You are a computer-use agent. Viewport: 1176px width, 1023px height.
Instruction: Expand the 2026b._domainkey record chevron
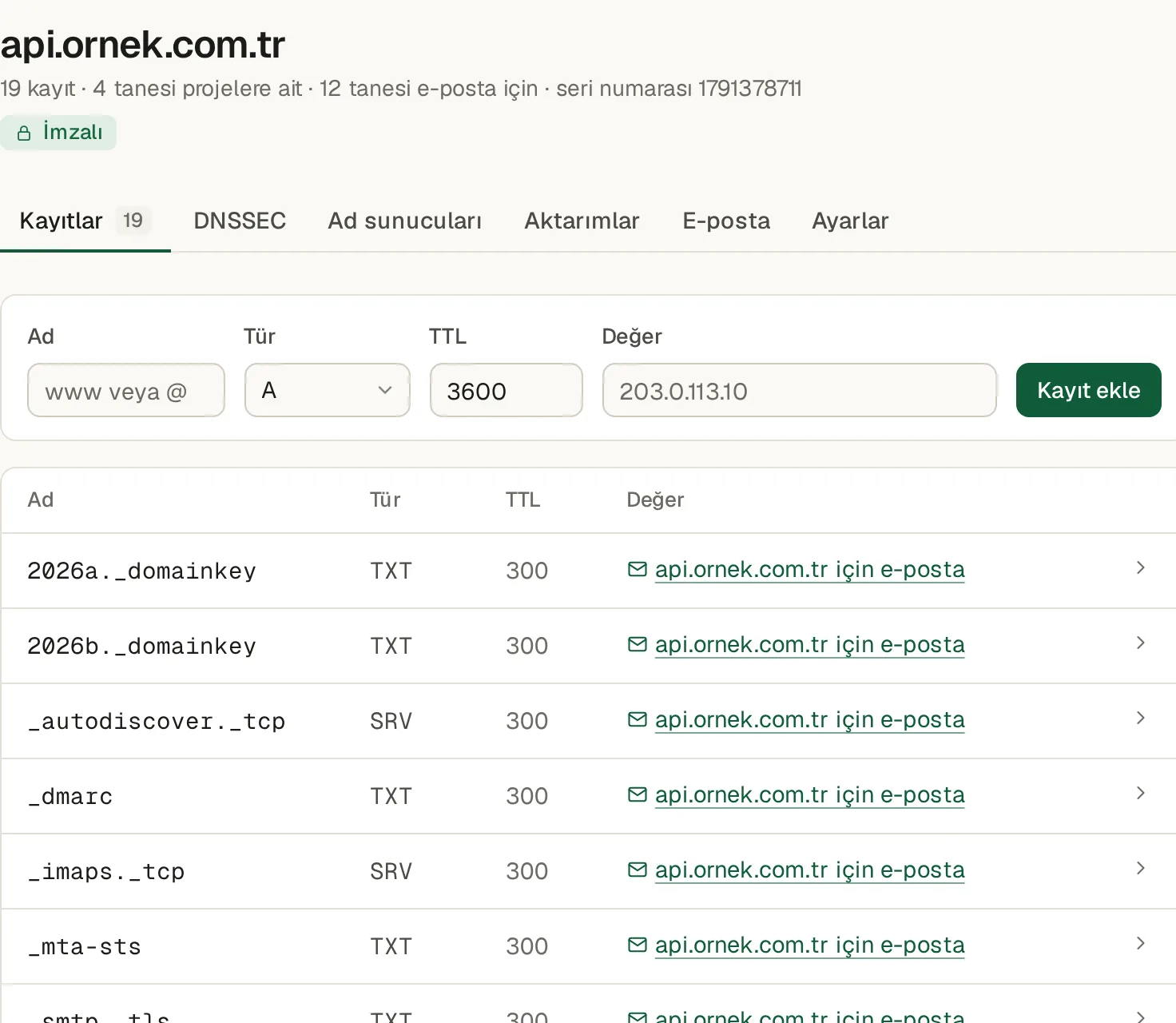pyautogui.click(x=1141, y=643)
